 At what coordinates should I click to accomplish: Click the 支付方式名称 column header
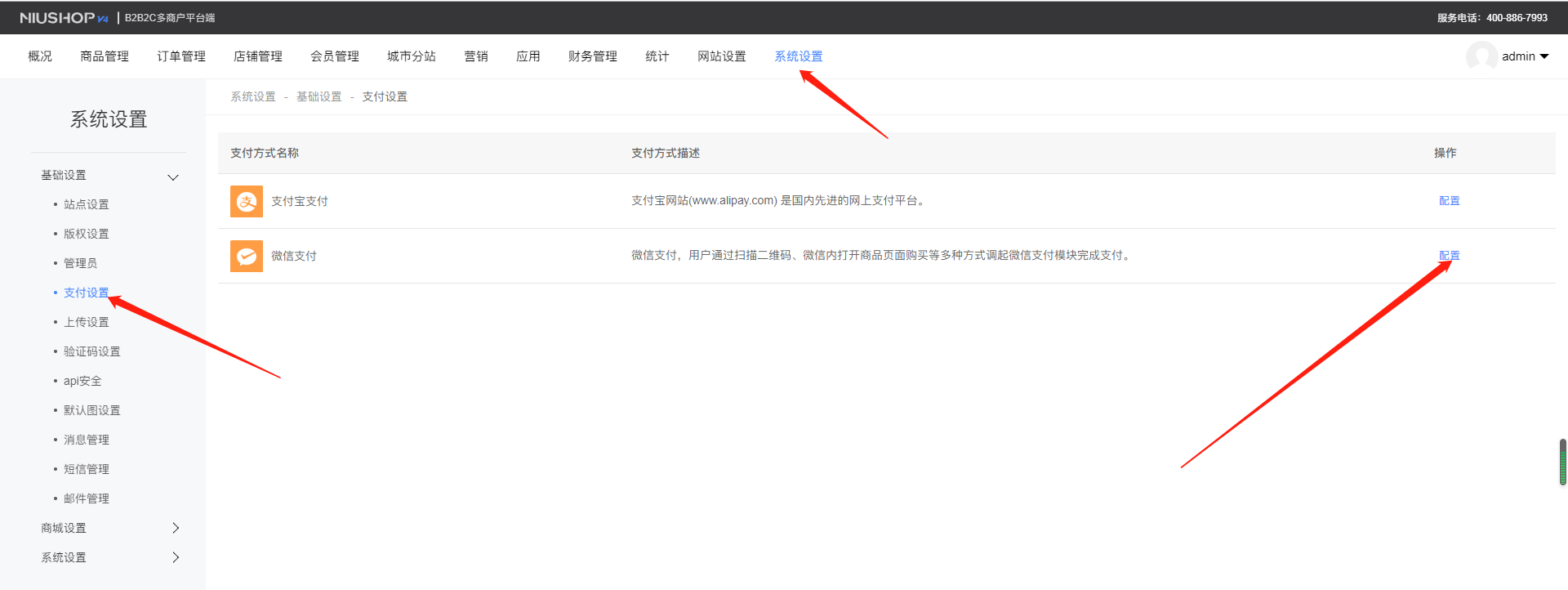pyautogui.click(x=265, y=153)
